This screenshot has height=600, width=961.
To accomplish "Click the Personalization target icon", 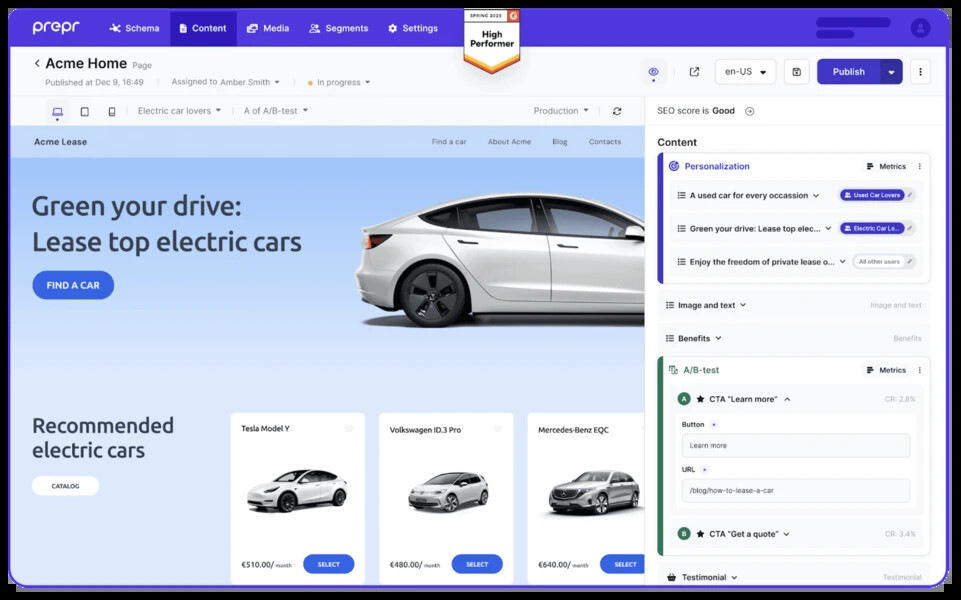I will coord(674,166).
